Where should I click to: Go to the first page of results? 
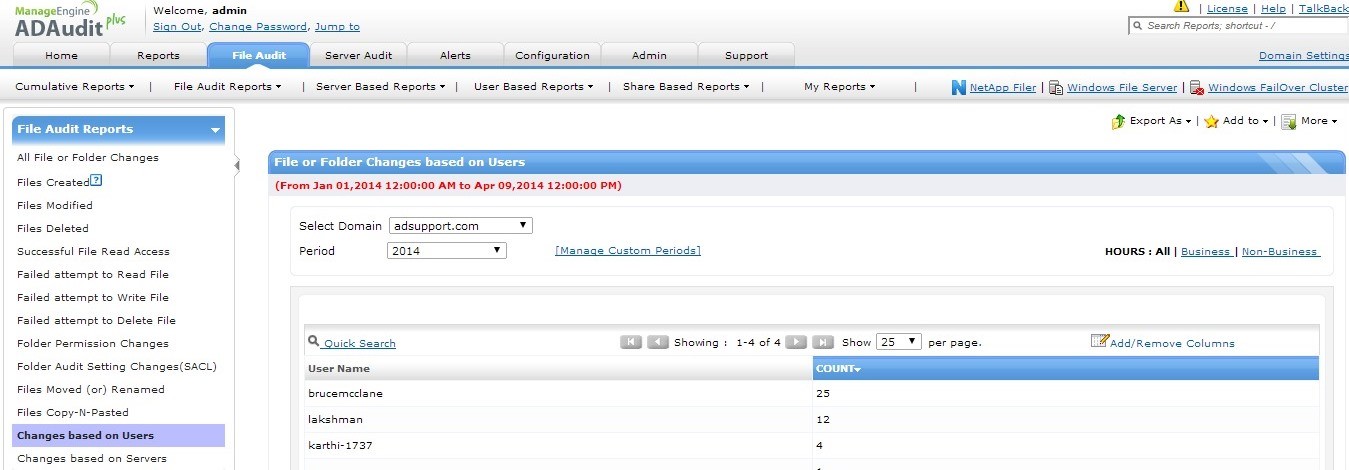pos(631,342)
